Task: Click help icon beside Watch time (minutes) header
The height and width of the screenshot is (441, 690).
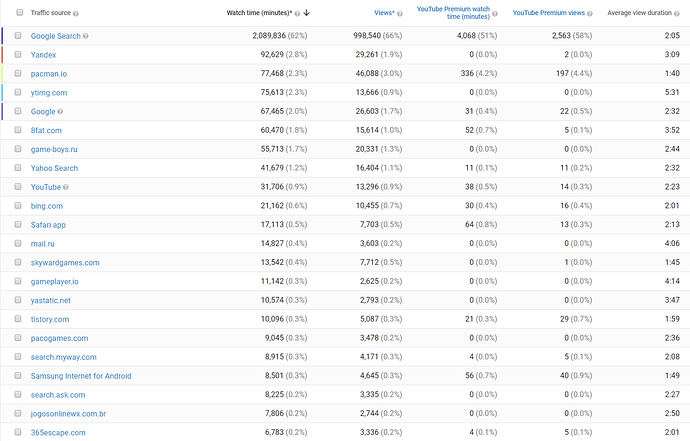Action: pos(297,14)
